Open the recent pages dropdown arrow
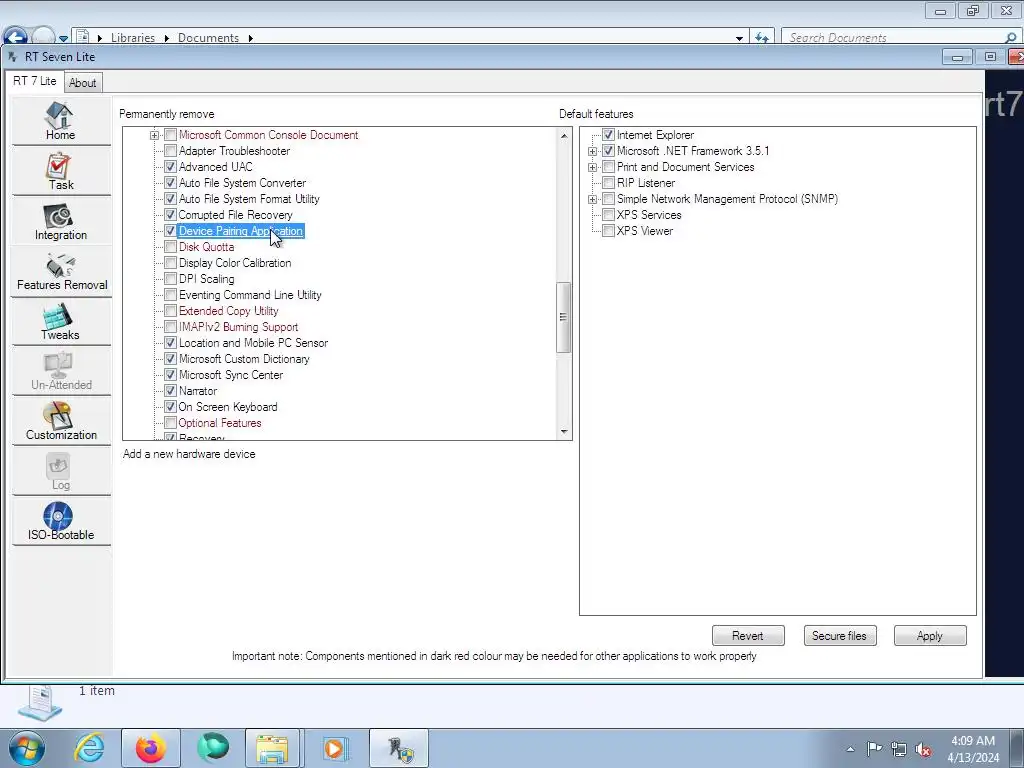Screen dimensions: 1024x768 tap(63, 39)
